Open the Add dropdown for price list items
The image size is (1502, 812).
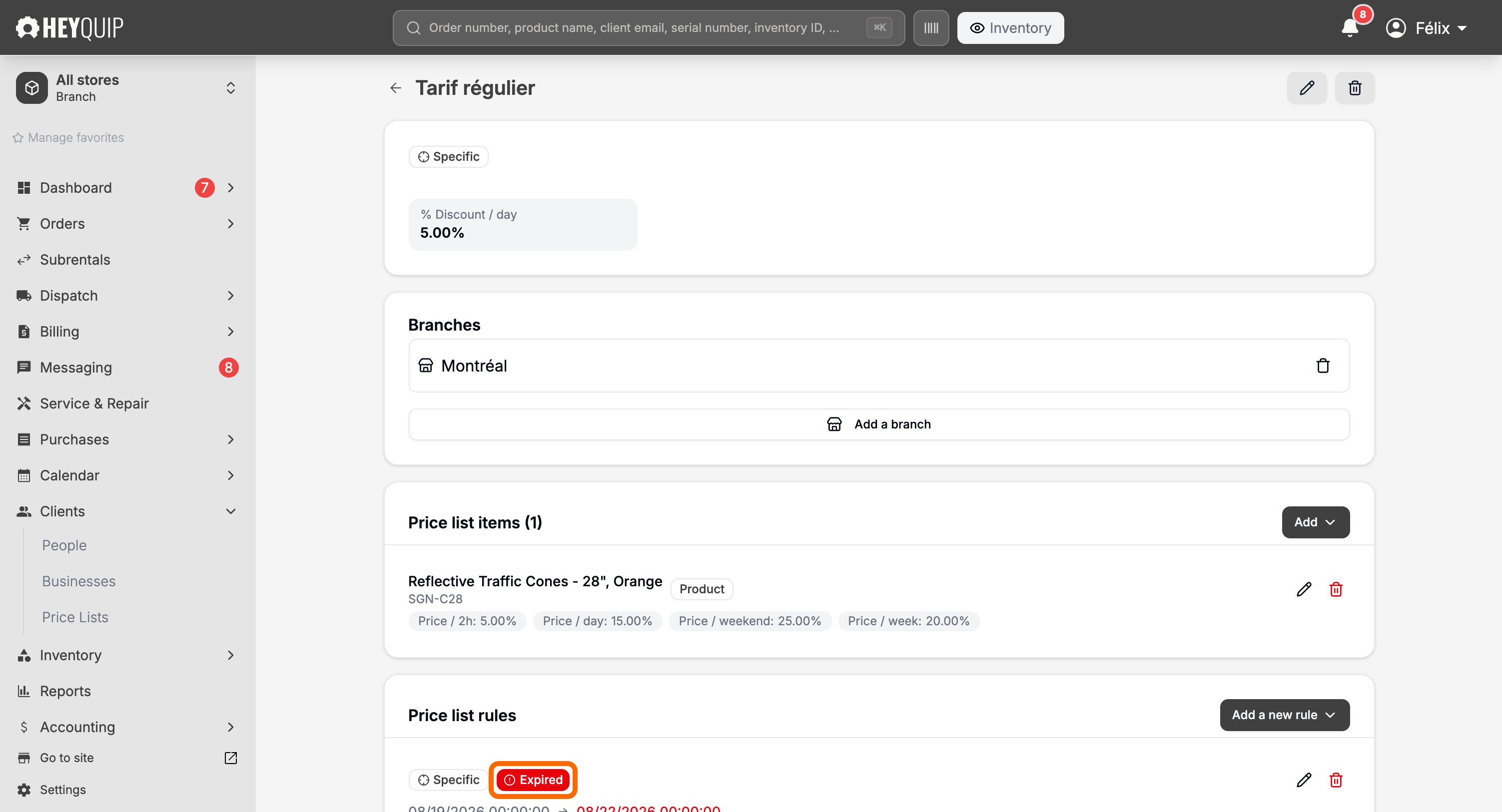pyautogui.click(x=1316, y=522)
